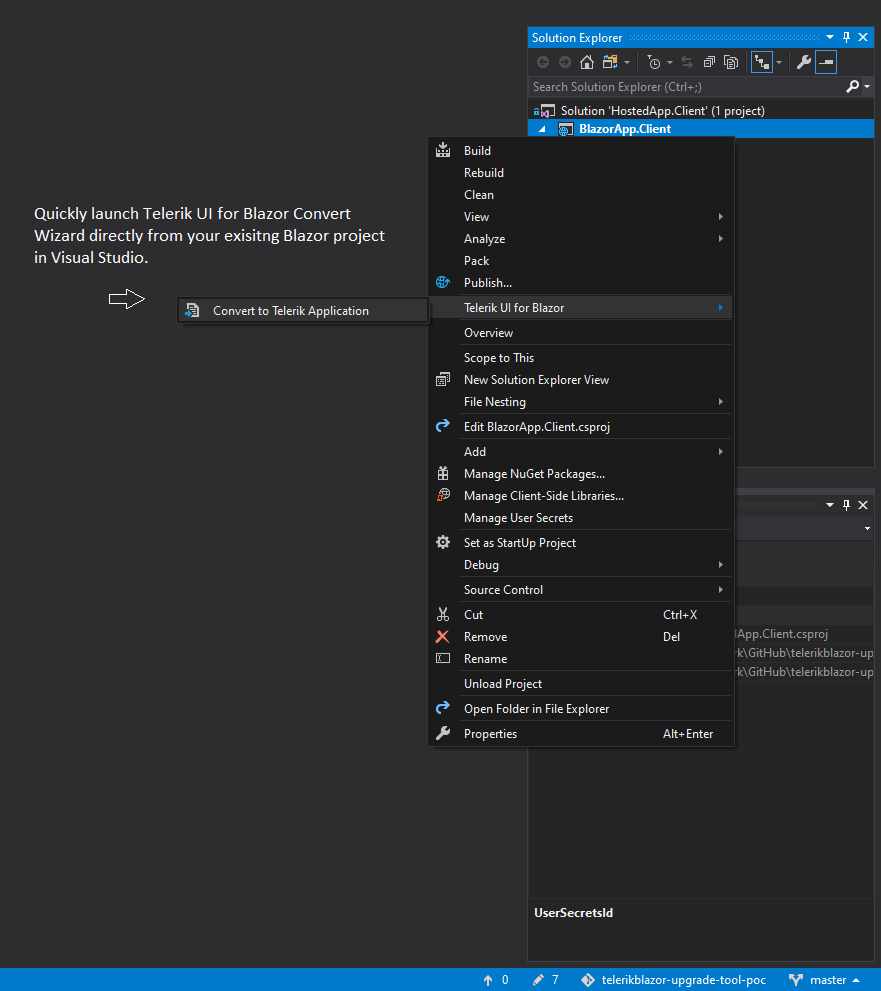Click the Convert to Telerik Application icon
The image size is (881, 991).
192,310
